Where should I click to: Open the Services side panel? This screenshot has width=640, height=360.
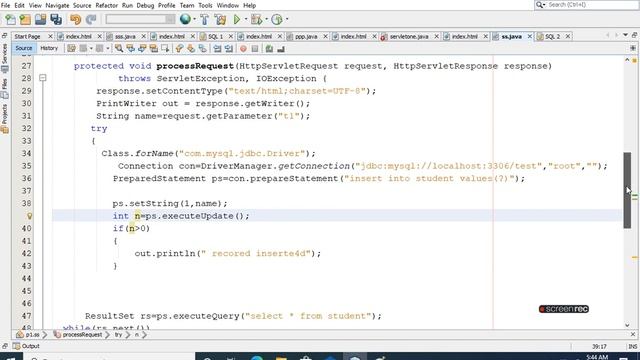(4, 58)
